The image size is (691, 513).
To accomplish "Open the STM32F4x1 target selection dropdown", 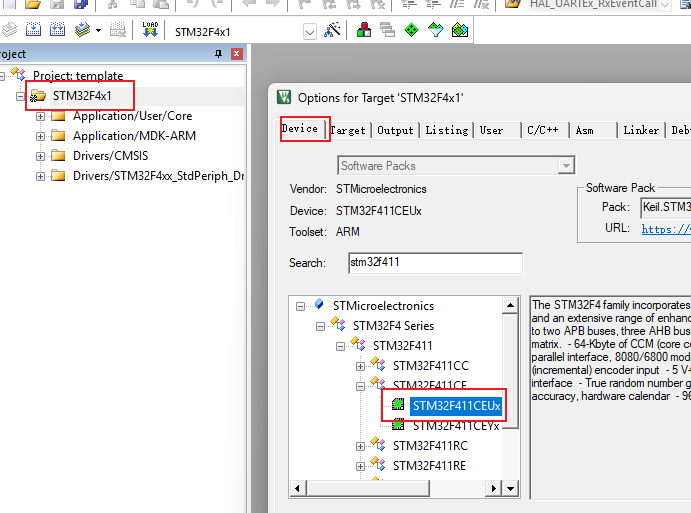I will (310, 32).
